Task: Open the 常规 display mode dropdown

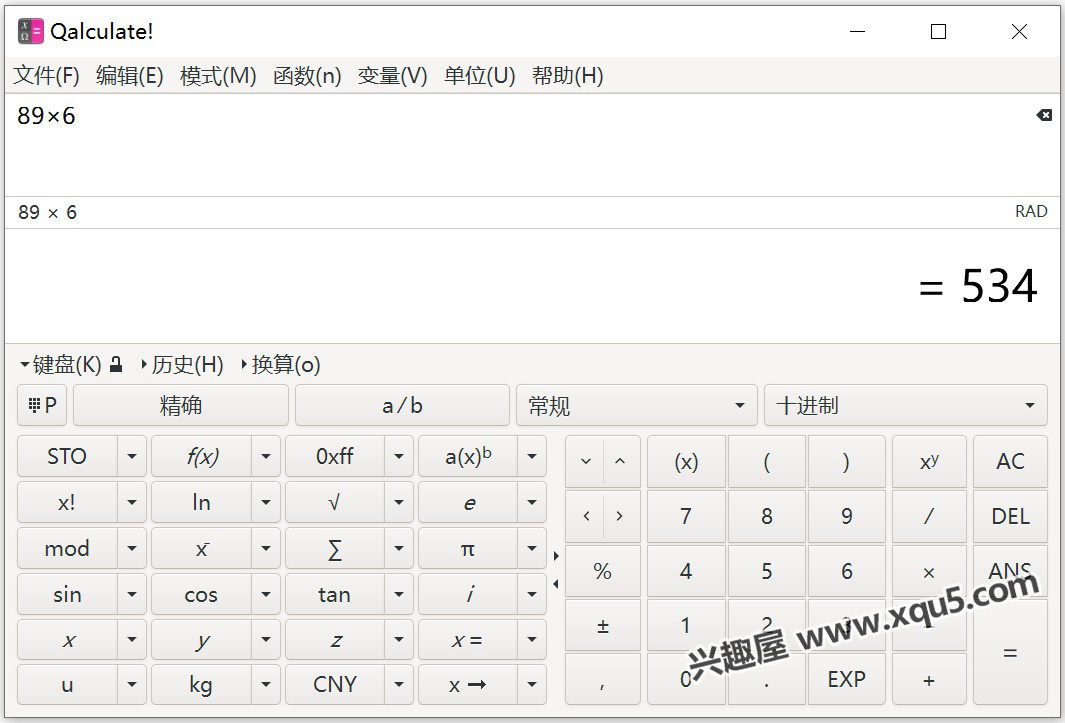Action: pos(636,406)
